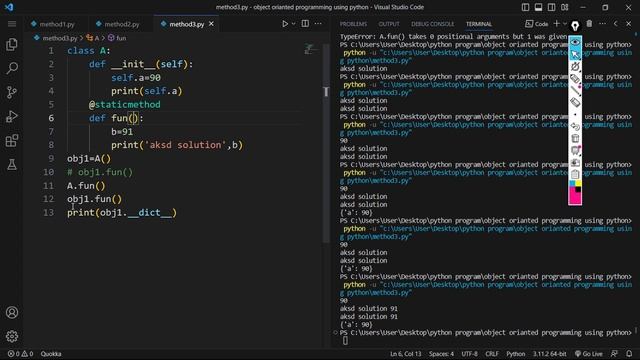Open the Explorer view in activity bar
This screenshot has height=360, width=640.
click(x=12, y=44)
